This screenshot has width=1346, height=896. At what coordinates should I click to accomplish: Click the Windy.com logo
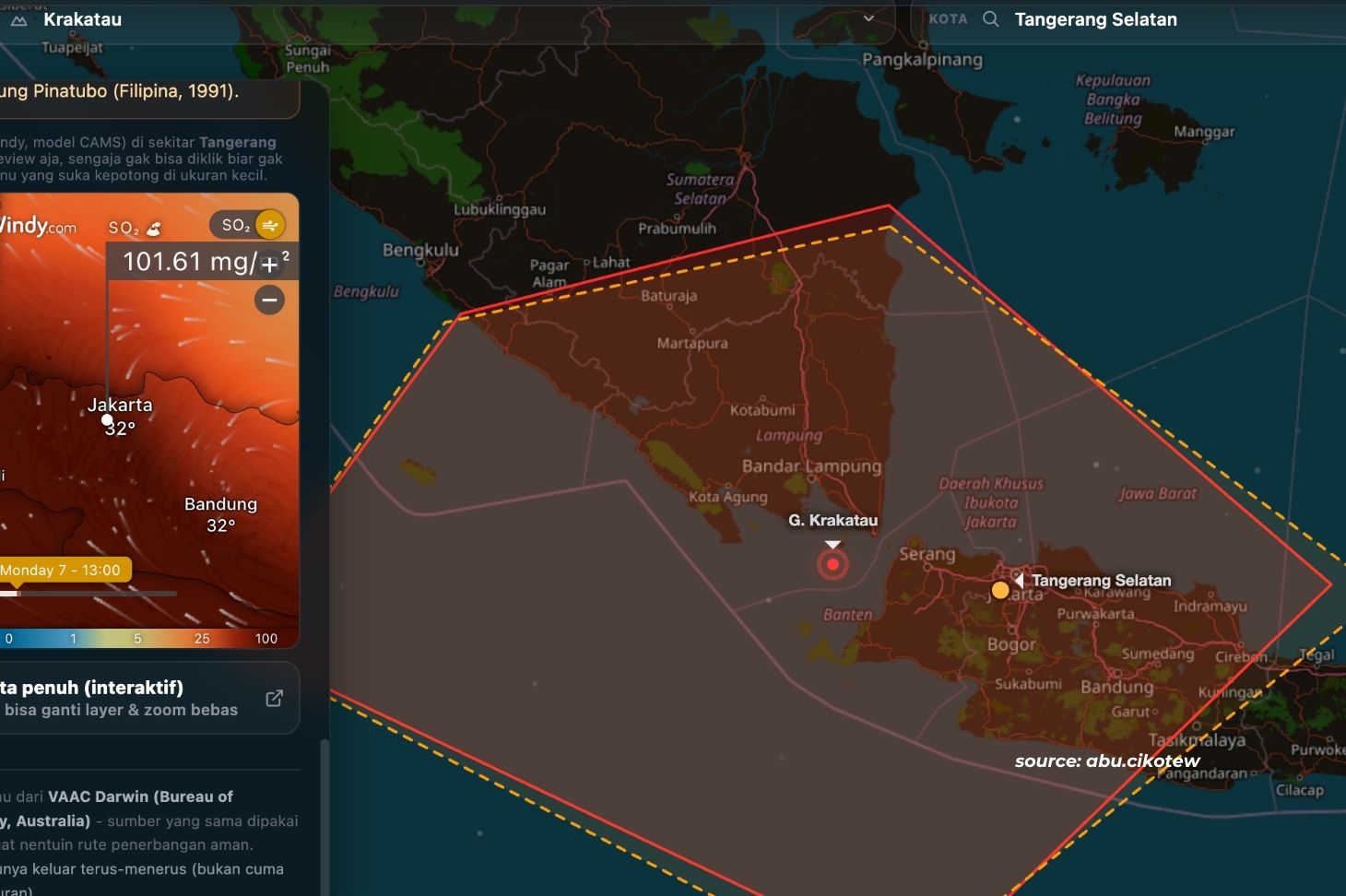coord(37,225)
